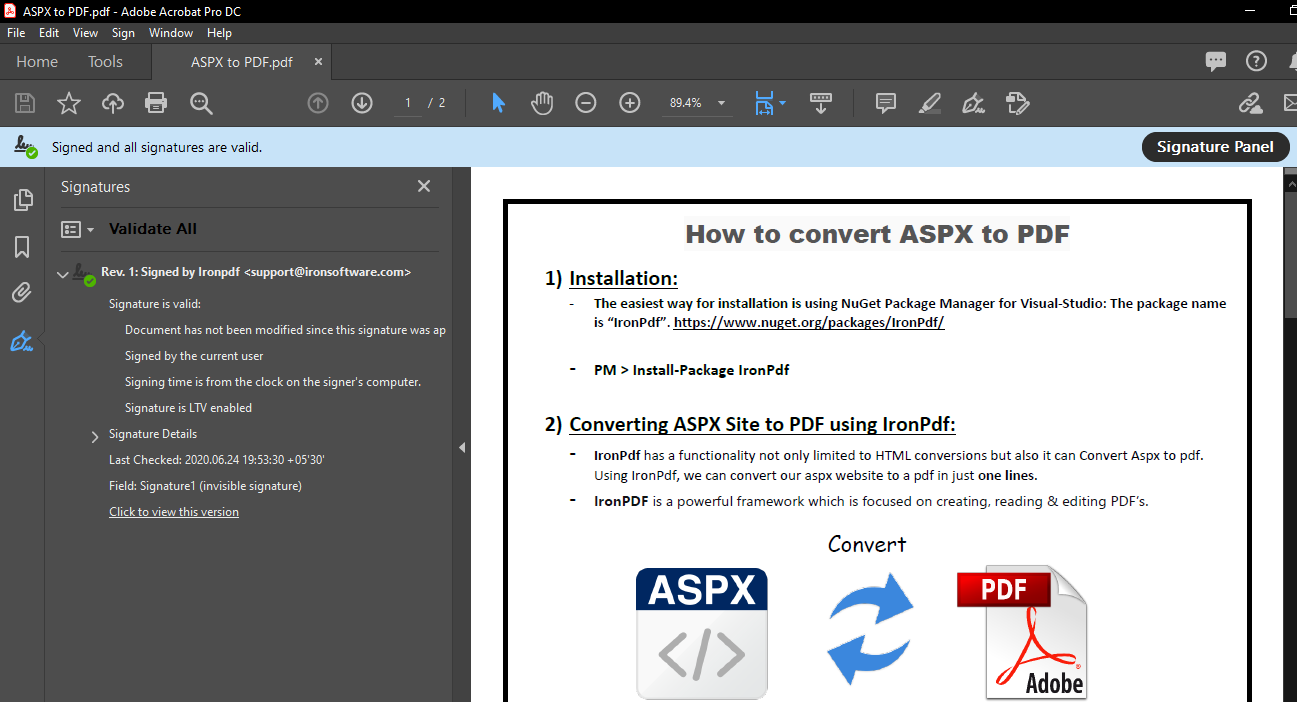Select 'Signed by the current user' row
1297x702 pixels.
(194, 356)
